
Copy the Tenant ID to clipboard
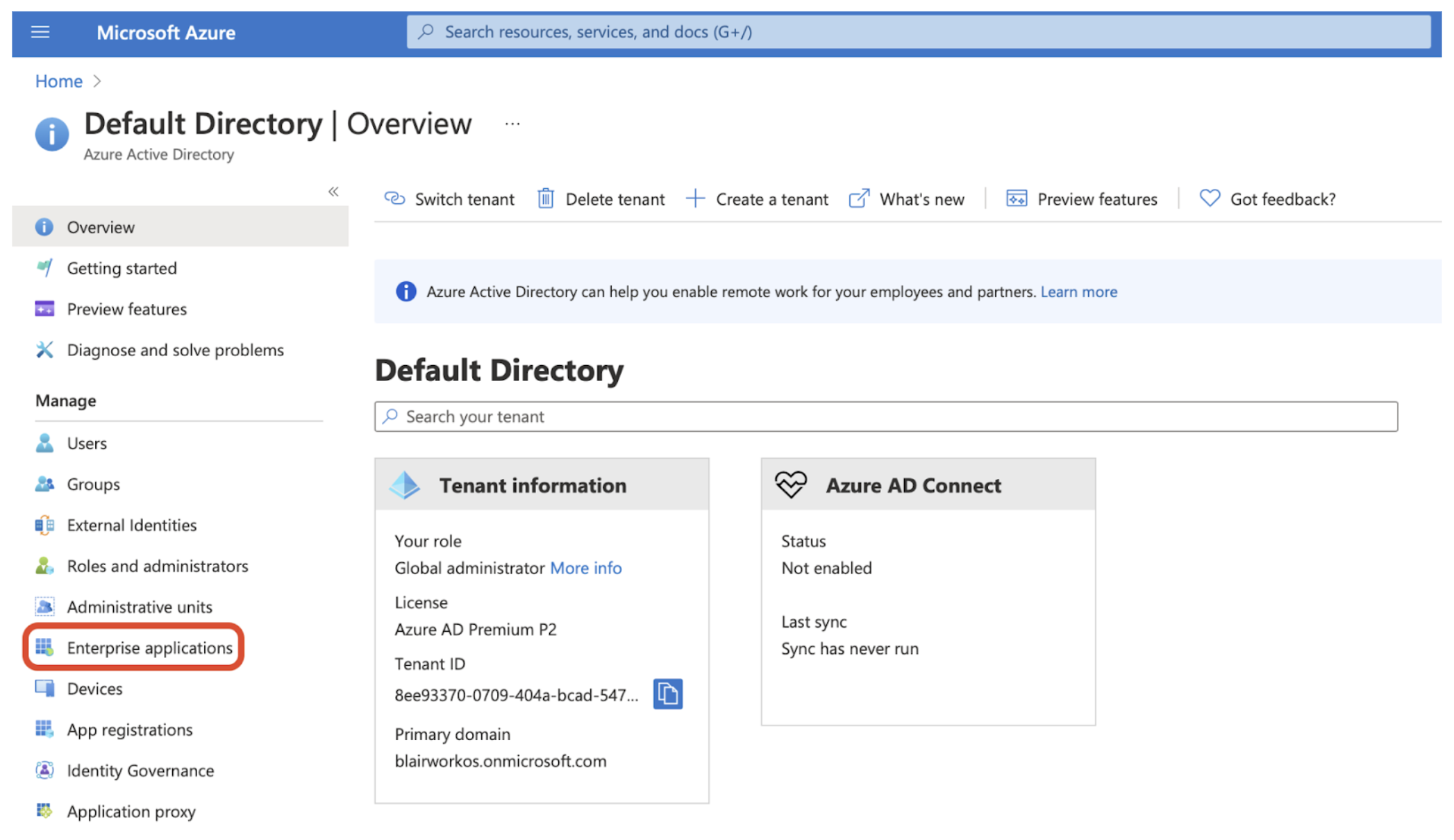pos(668,694)
